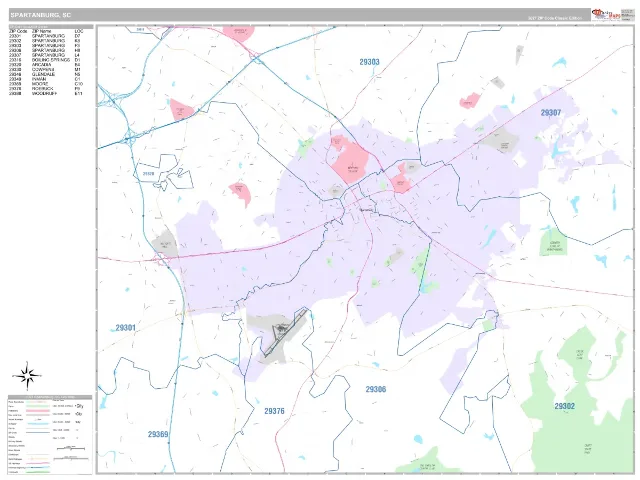This screenshot has height=480, width=640.
Task: Select the 29306 ZIP label on map
Action: [376, 389]
